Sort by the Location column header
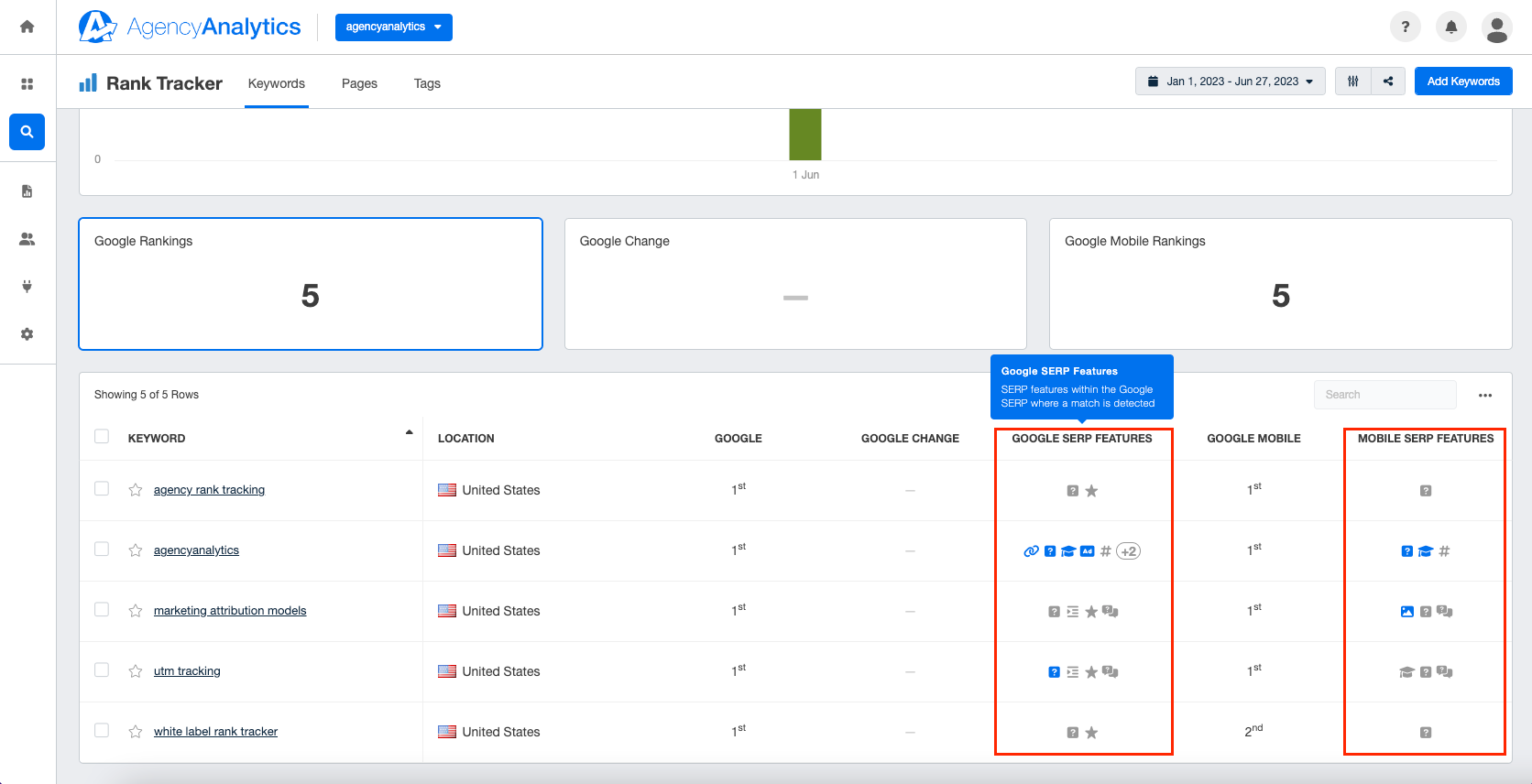 pyautogui.click(x=465, y=439)
